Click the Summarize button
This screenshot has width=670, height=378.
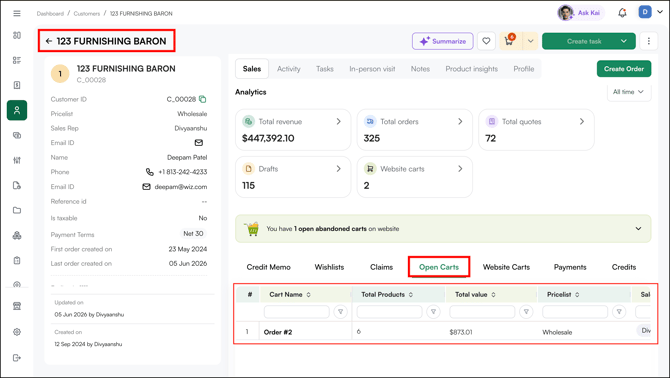tap(443, 41)
